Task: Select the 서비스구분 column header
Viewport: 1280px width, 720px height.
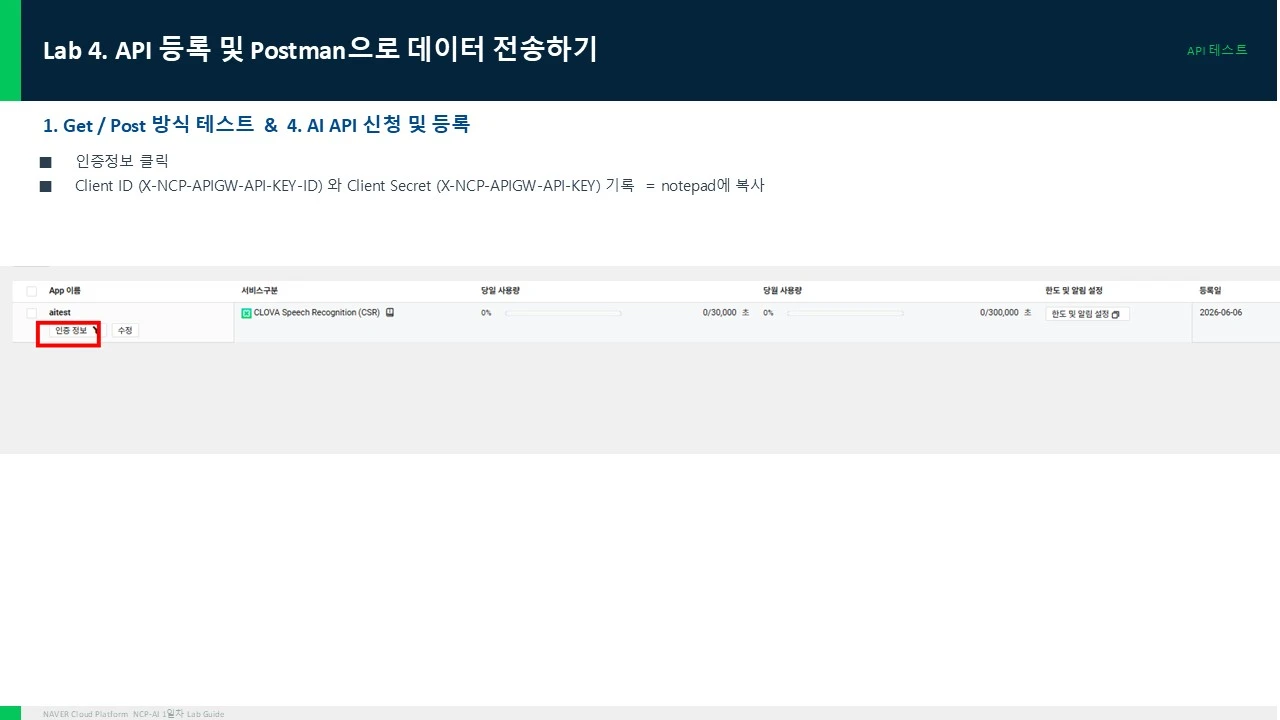Action: point(259,291)
